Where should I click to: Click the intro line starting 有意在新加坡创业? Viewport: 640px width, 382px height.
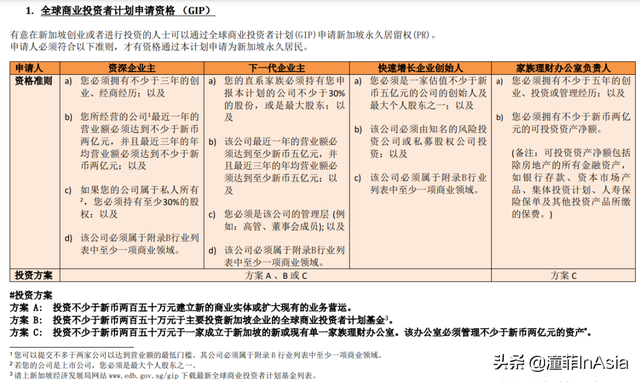pos(223,35)
